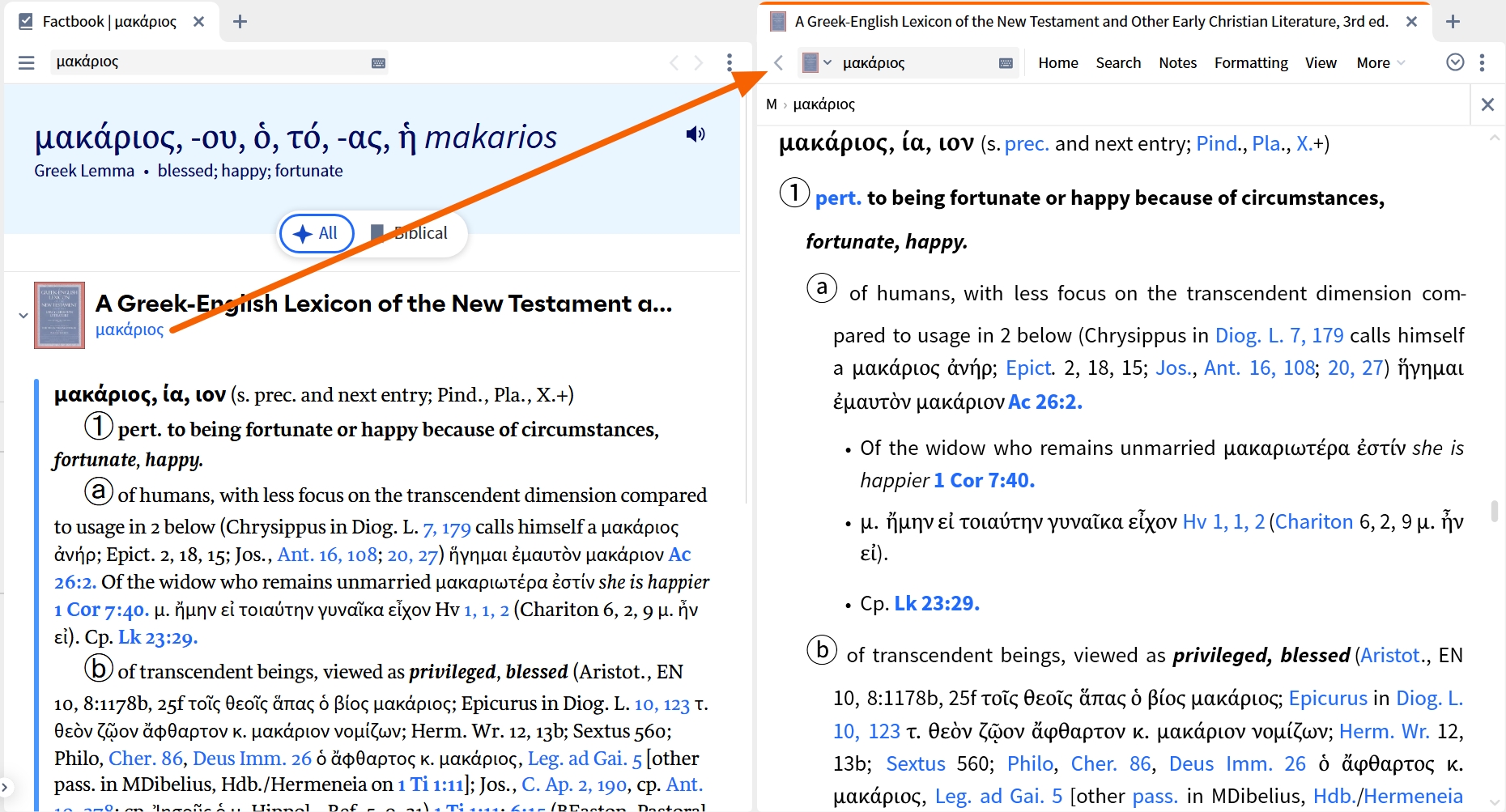Open the Notes menu
This screenshot has width=1506, height=812.
[x=1177, y=62]
